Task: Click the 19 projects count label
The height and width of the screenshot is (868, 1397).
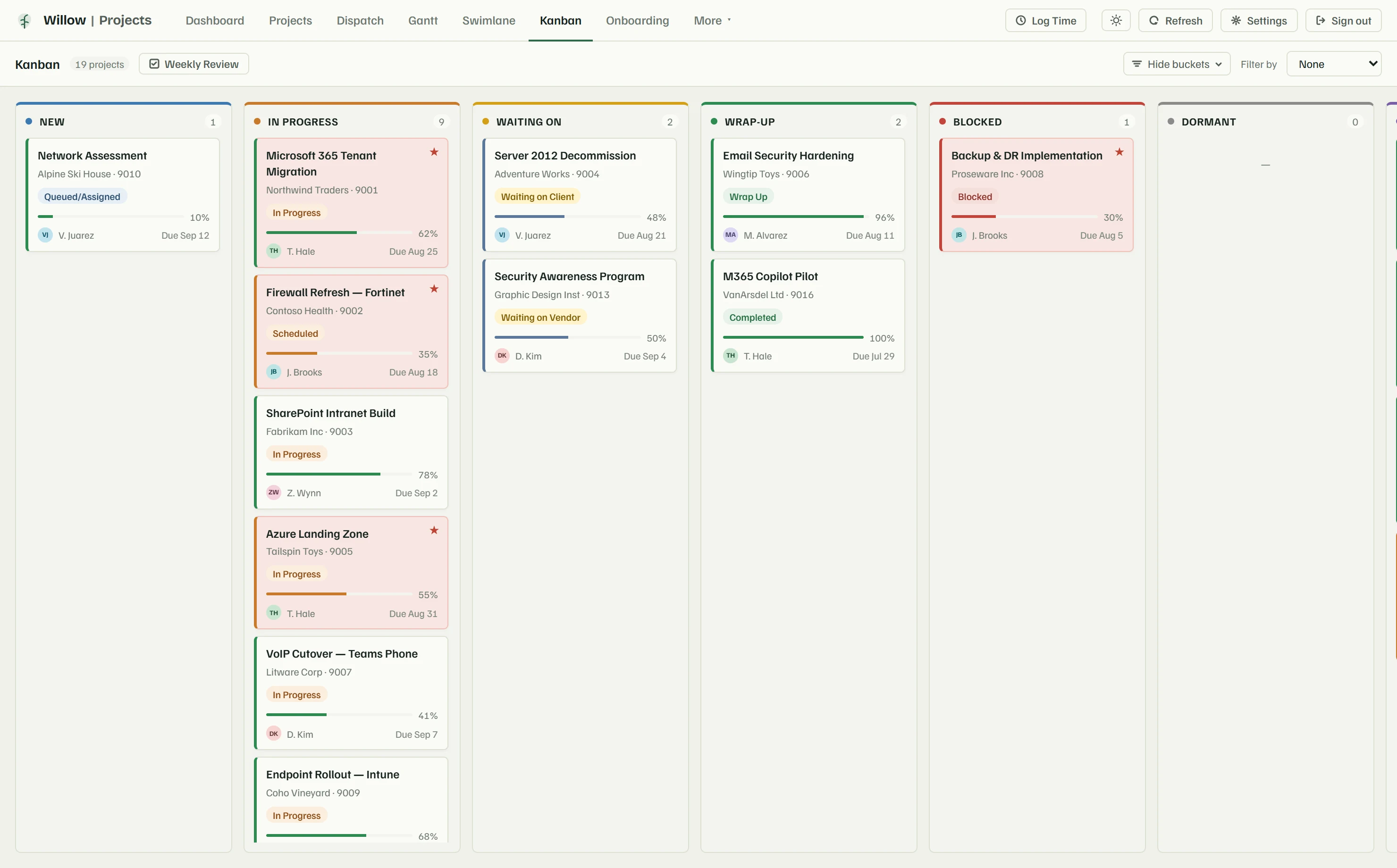Action: (99, 64)
